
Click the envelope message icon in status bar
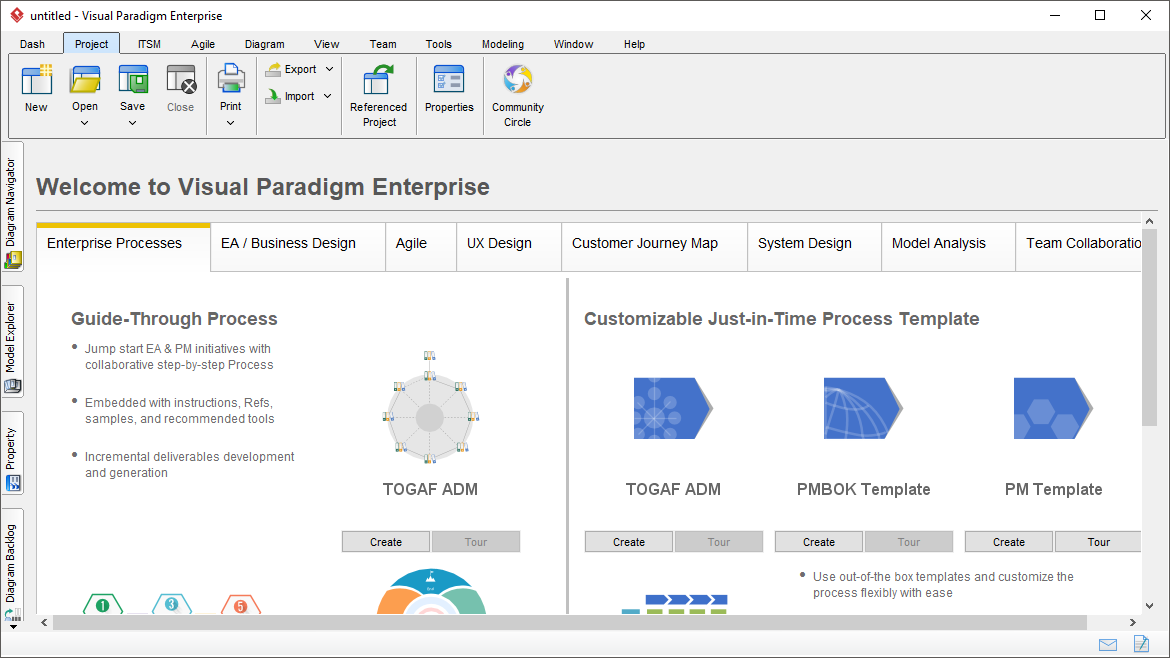coord(1108,645)
